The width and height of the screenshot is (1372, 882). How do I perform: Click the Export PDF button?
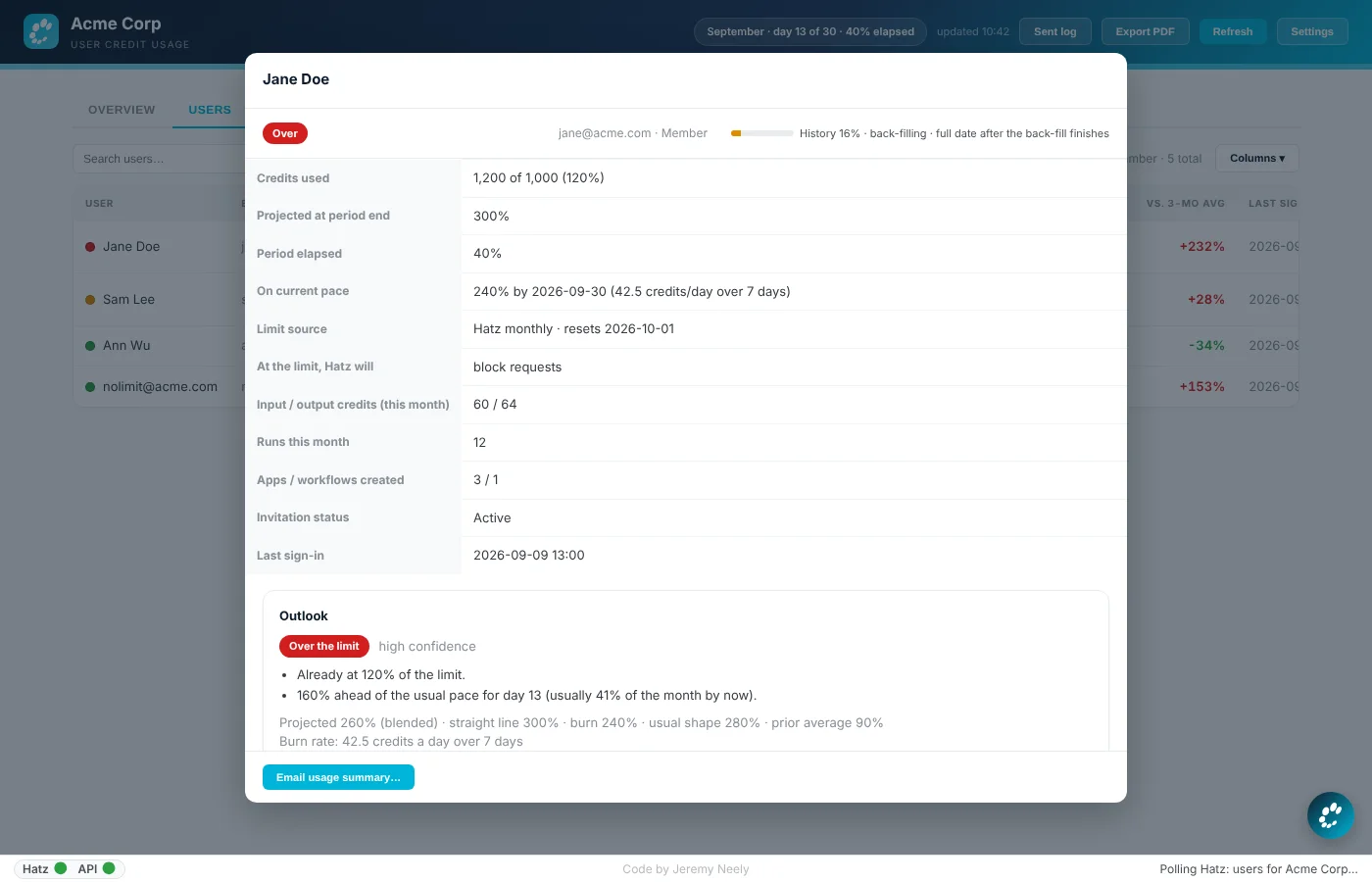click(1145, 31)
